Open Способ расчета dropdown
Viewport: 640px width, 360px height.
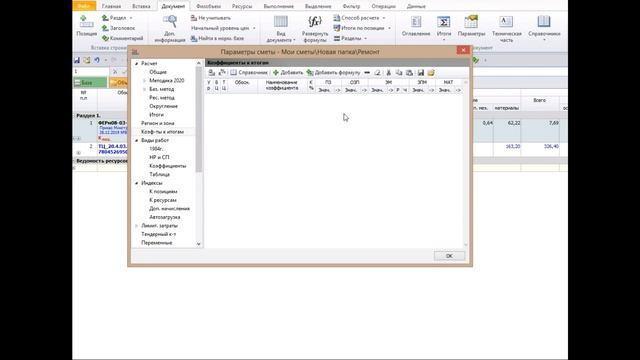pos(359,18)
